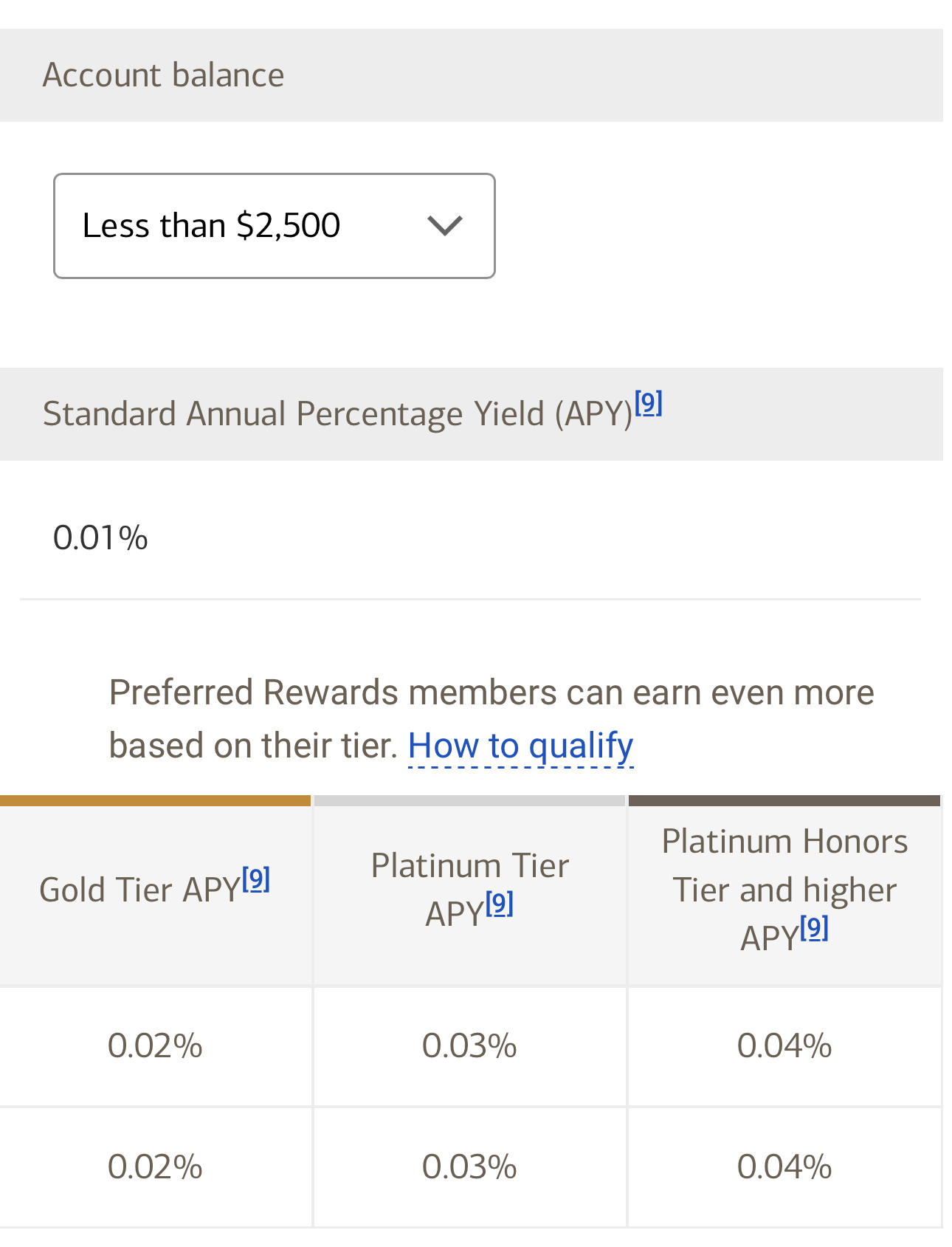
Task: Open footnote 9 under Platinum Honors Tier heading
Action: click(814, 928)
